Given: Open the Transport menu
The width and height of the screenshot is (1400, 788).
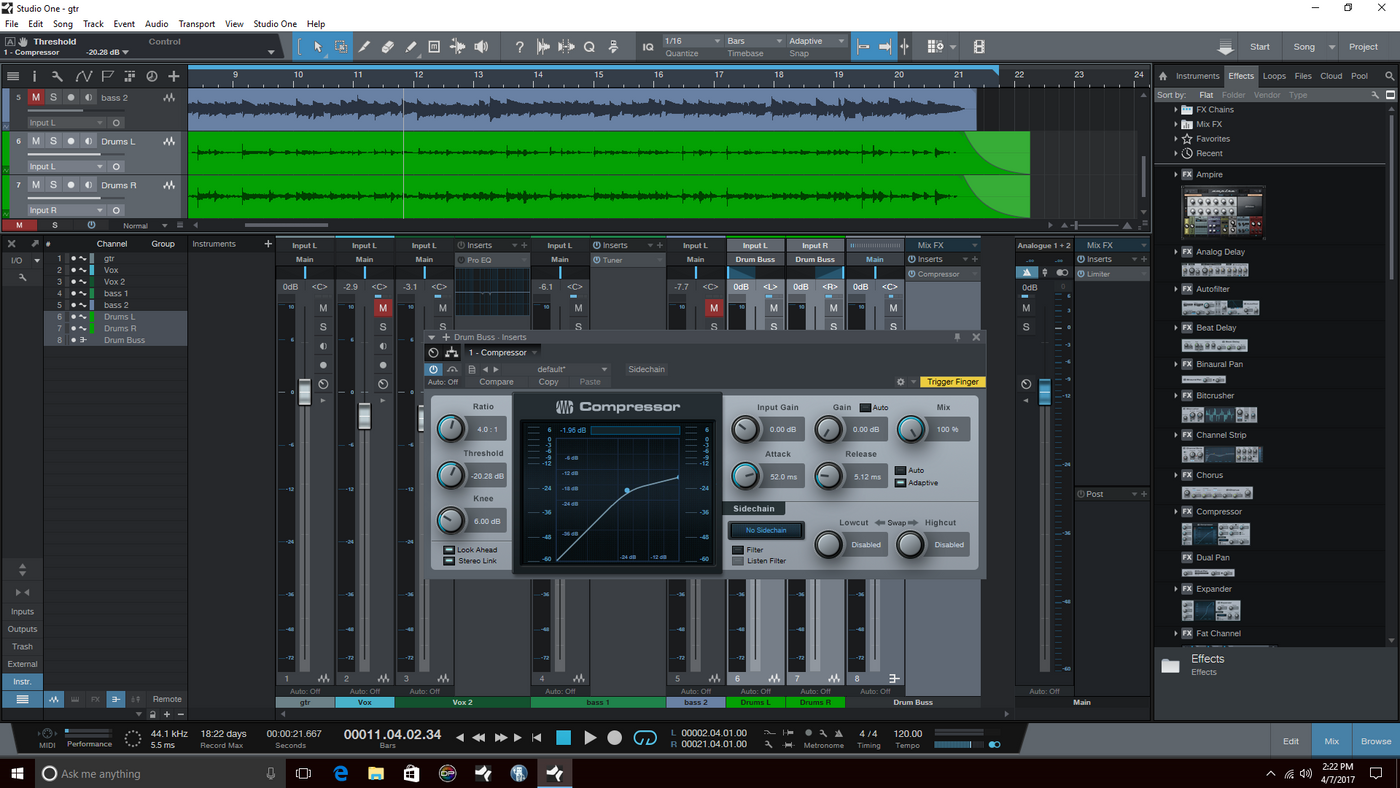Looking at the screenshot, I should pos(195,24).
